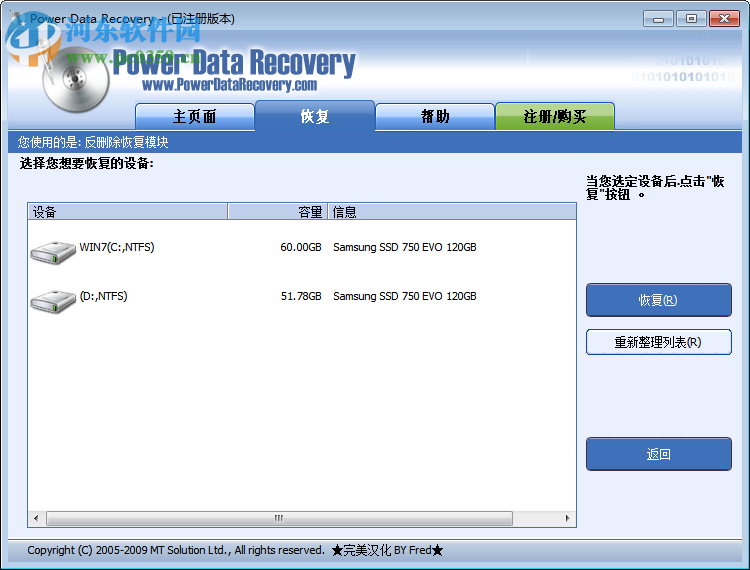The image size is (750, 570).
Task: Open the 主页面 tab
Action: pos(195,116)
